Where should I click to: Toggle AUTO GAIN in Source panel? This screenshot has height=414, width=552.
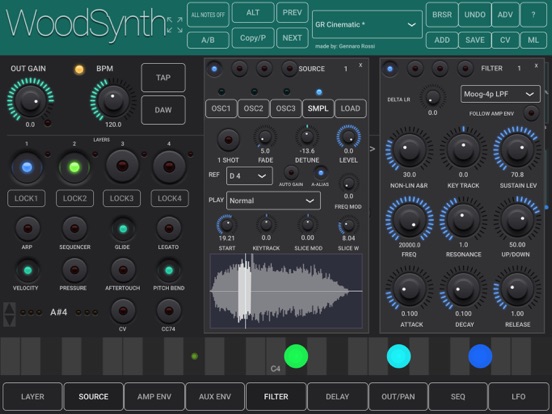click(291, 173)
